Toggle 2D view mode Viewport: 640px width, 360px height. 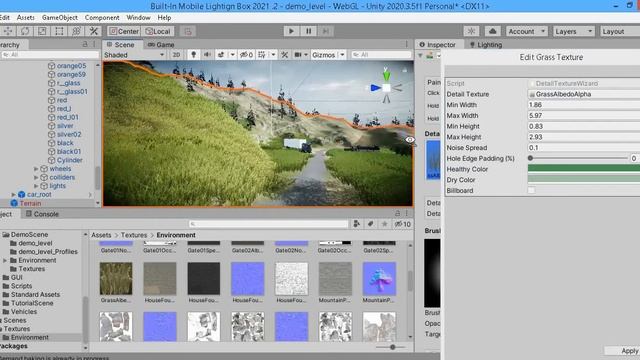point(176,55)
